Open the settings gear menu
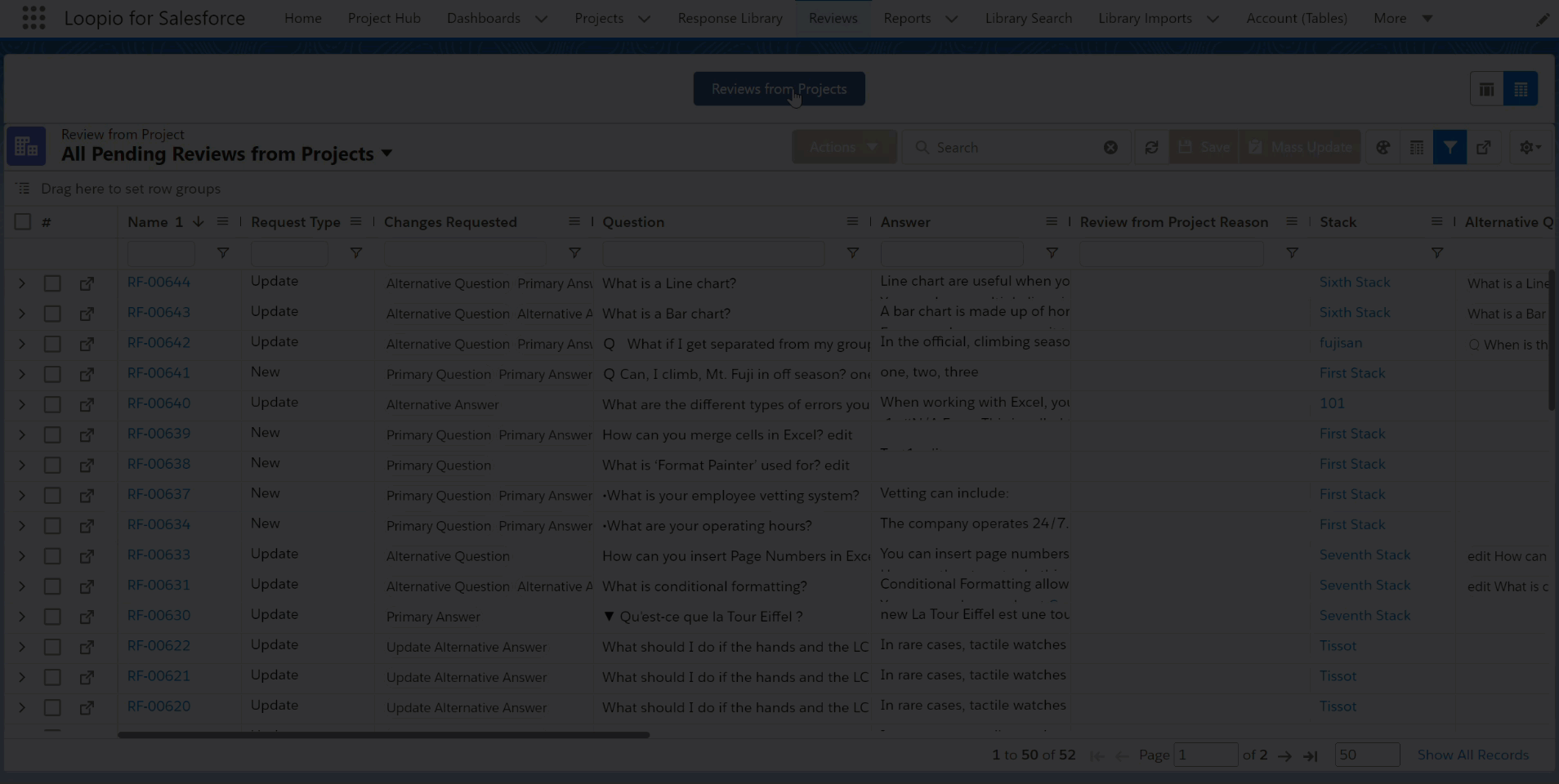This screenshot has height=784, width=1559. pos(1530,148)
